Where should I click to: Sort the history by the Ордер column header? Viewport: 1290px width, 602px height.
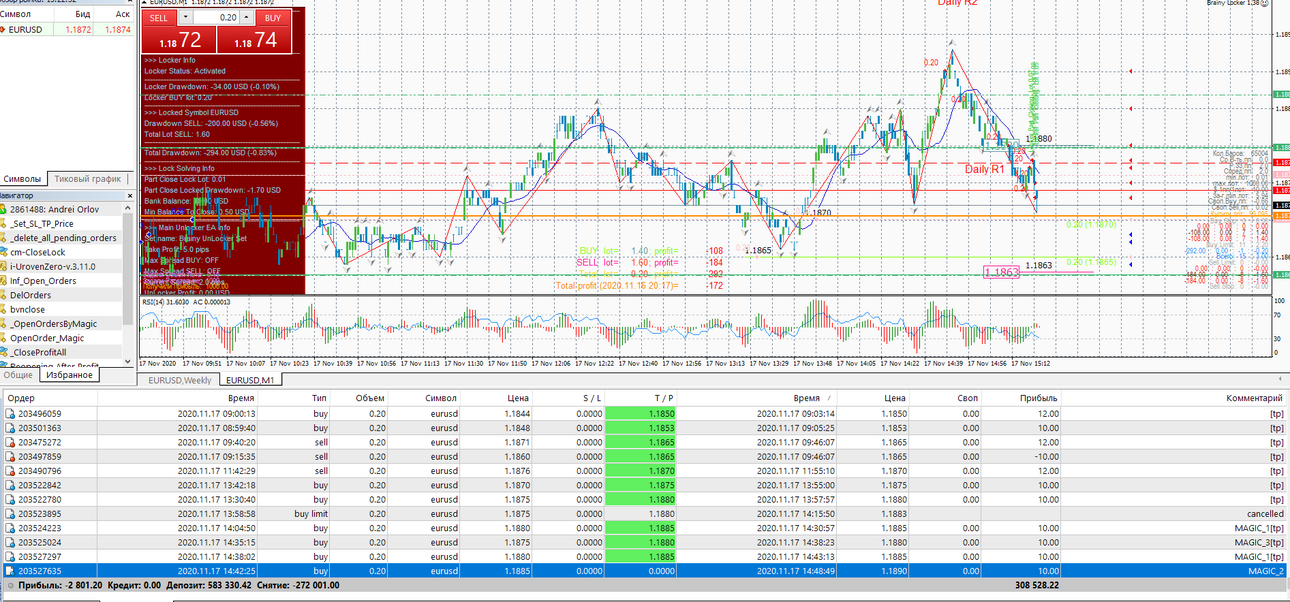[x=49, y=398]
